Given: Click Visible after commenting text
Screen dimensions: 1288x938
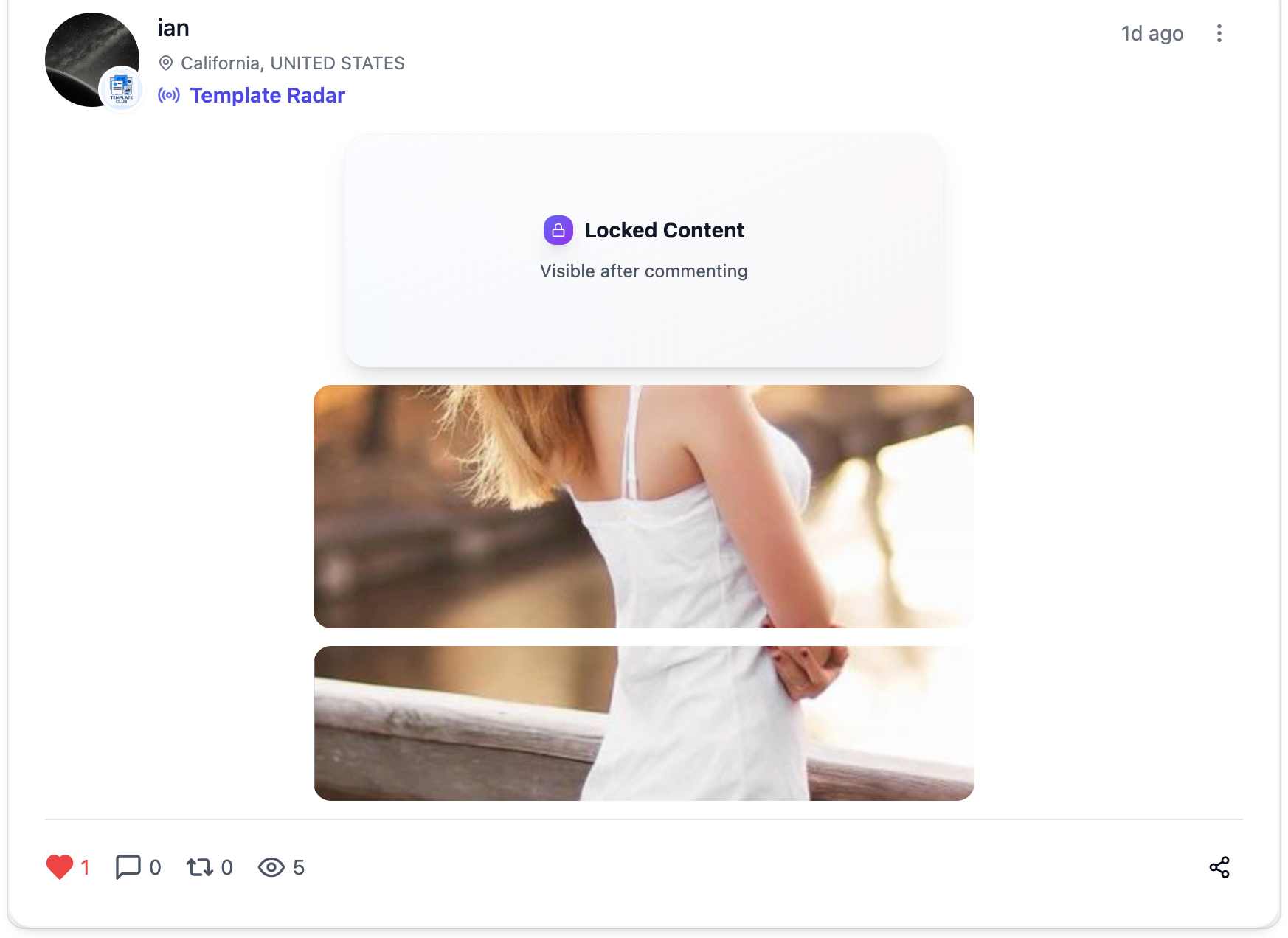Looking at the screenshot, I should pyautogui.click(x=644, y=271).
